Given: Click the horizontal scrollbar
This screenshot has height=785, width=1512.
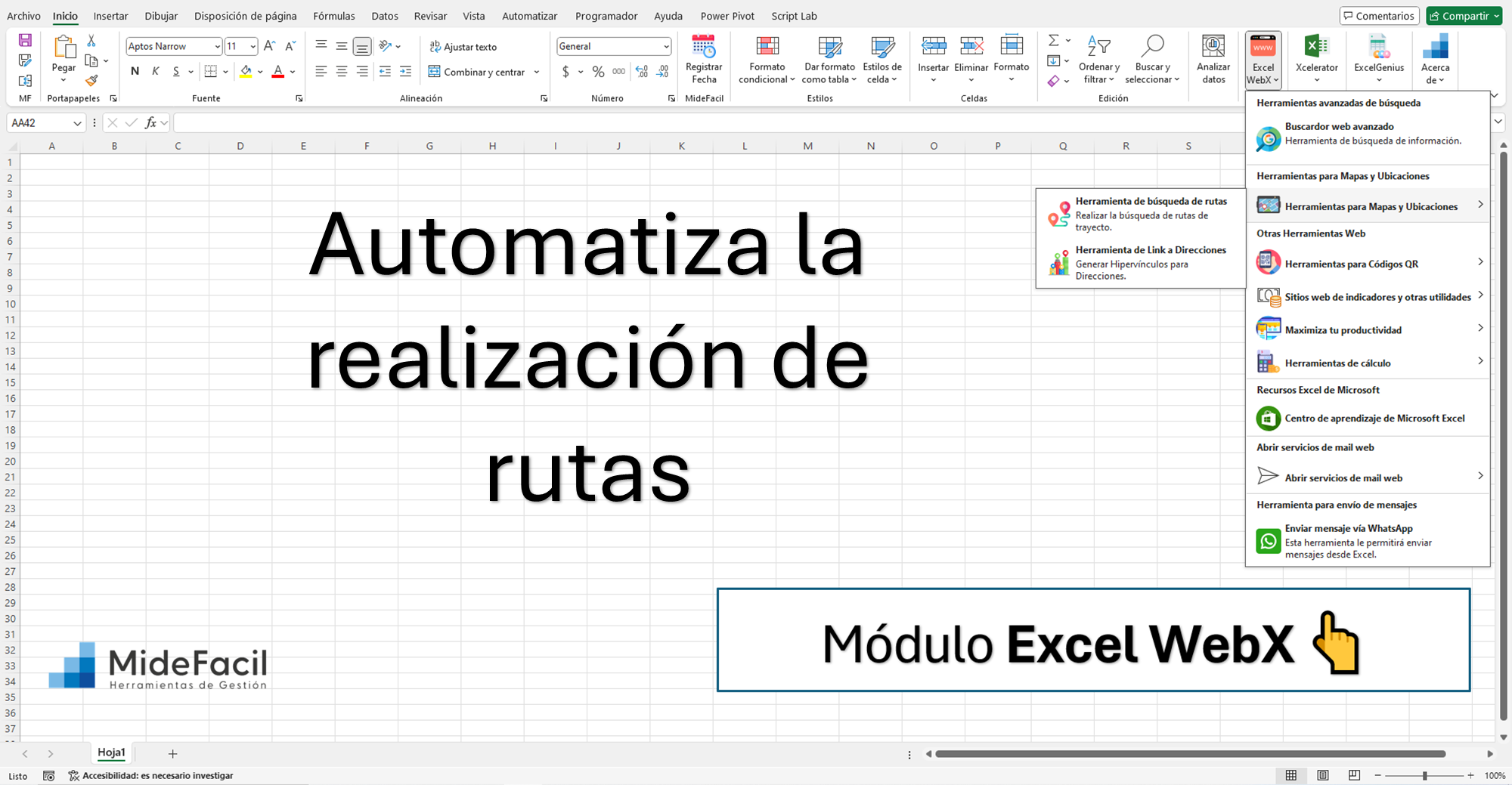Looking at the screenshot, I should click(x=1190, y=754).
